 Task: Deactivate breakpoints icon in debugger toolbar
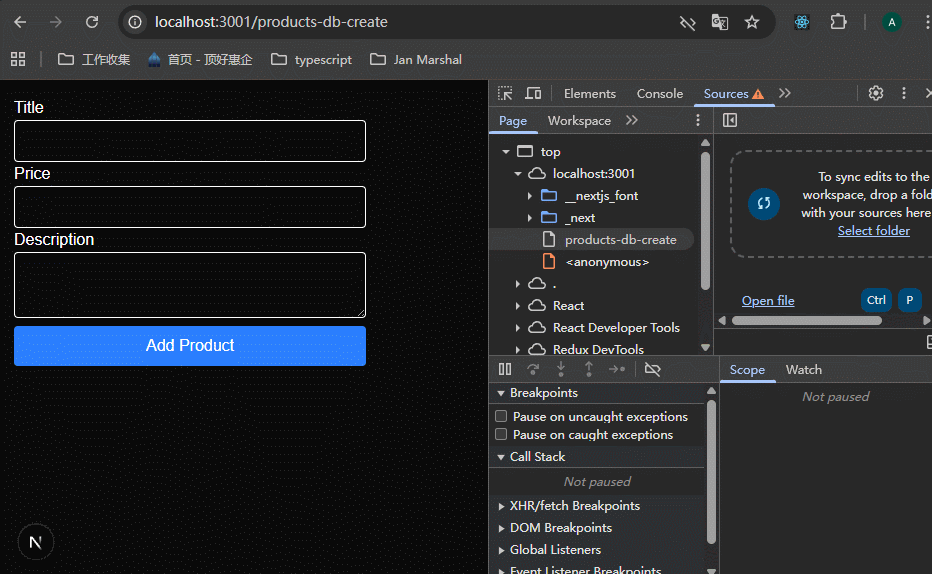pyautogui.click(x=652, y=369)
